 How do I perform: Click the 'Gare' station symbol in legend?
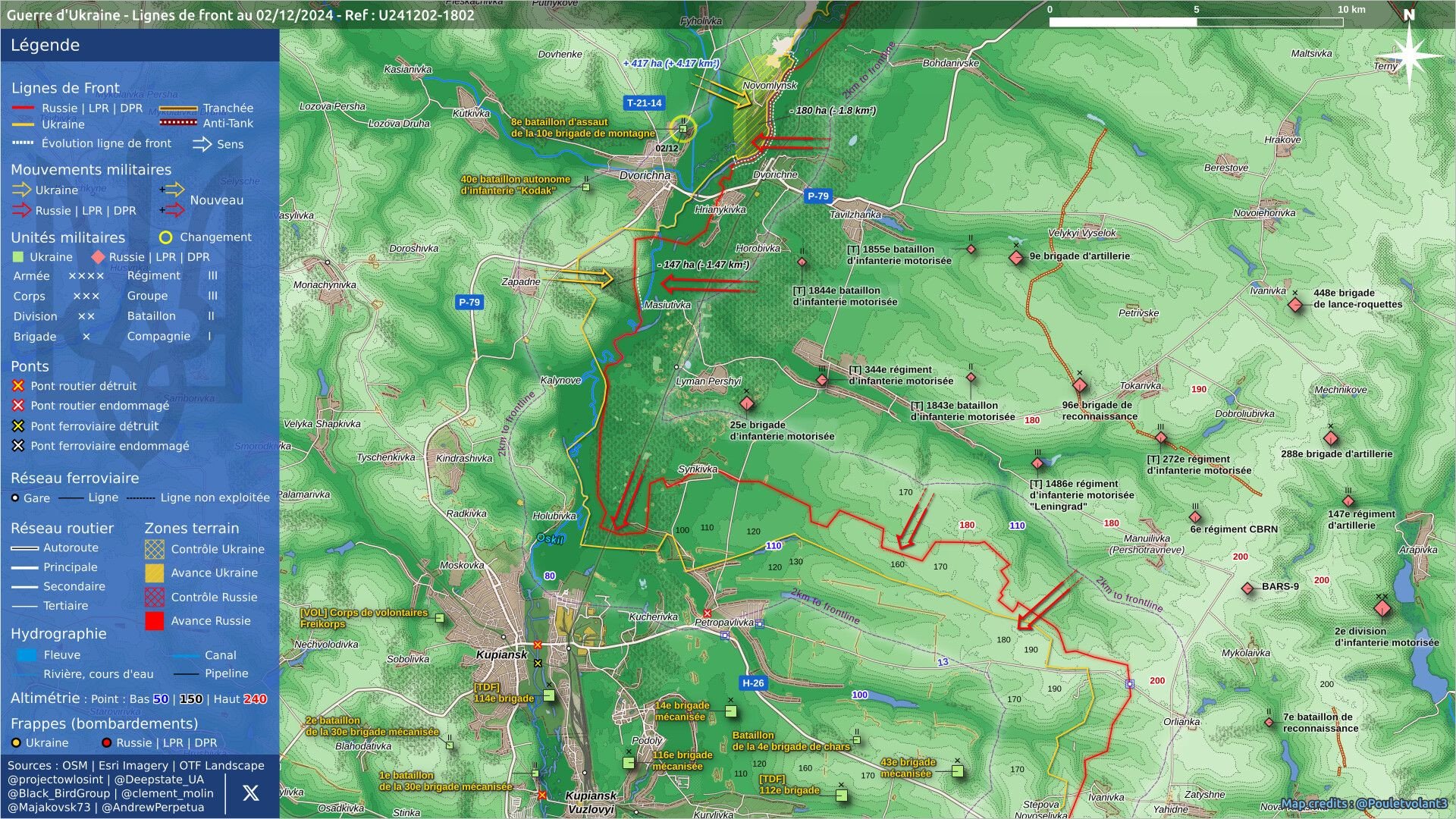(x=15, y=498)
